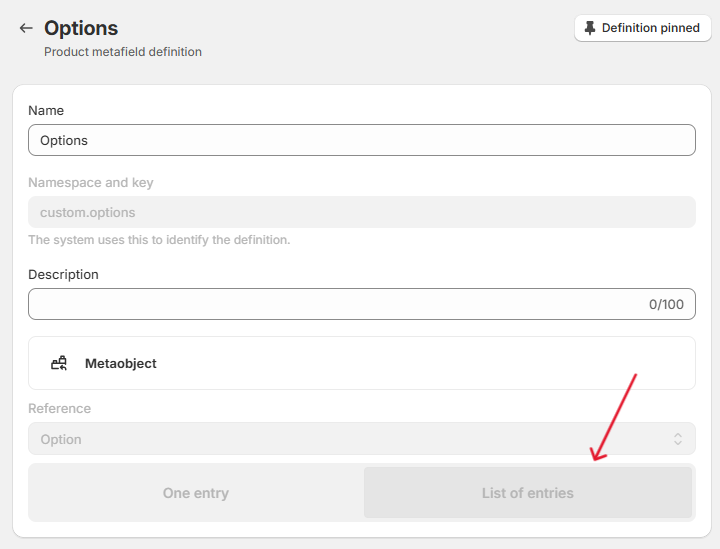
Task: Select the List of entries option
Action: click(528, 493)
